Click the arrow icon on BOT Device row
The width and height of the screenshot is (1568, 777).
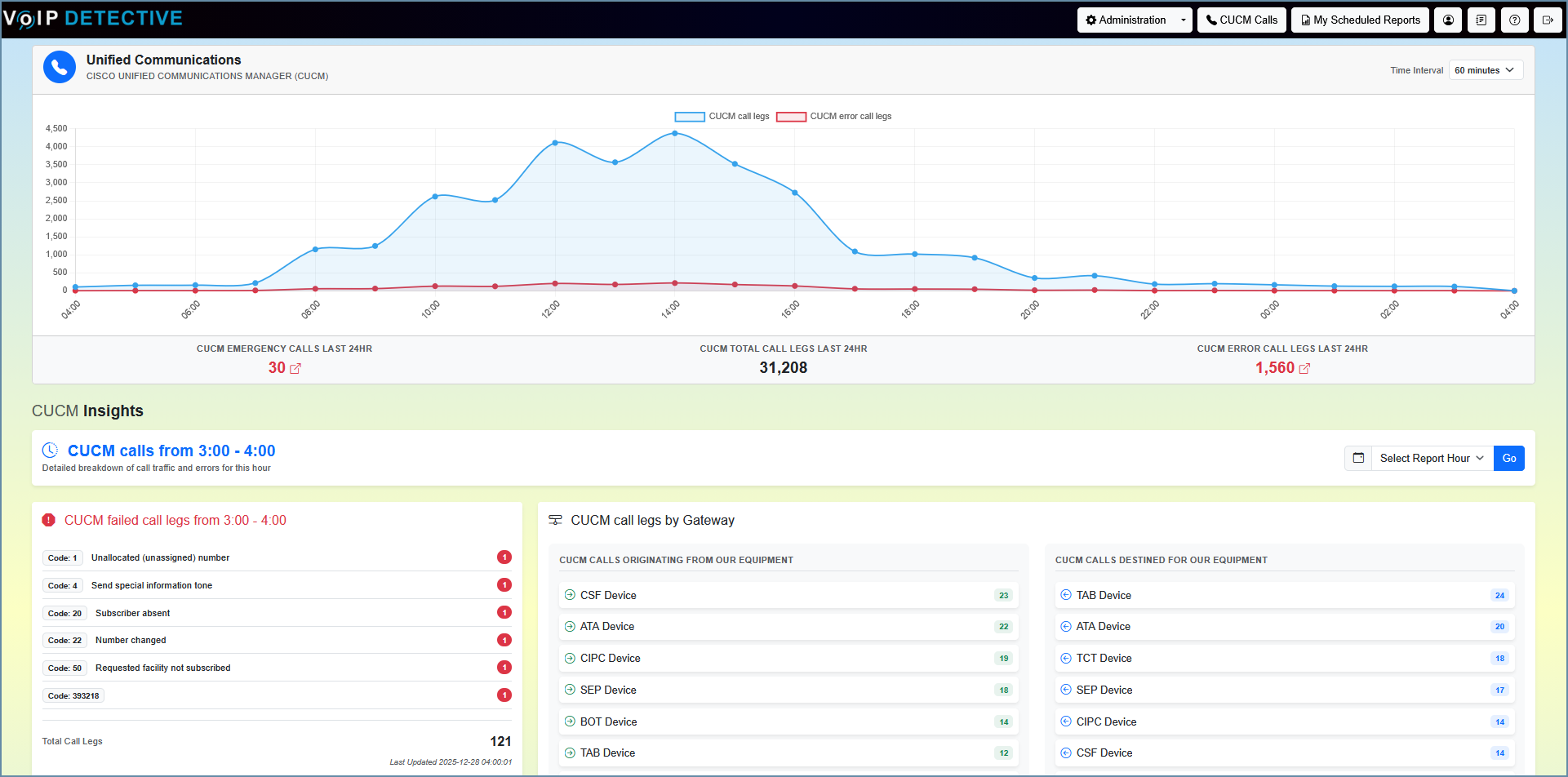click(570, 721)
